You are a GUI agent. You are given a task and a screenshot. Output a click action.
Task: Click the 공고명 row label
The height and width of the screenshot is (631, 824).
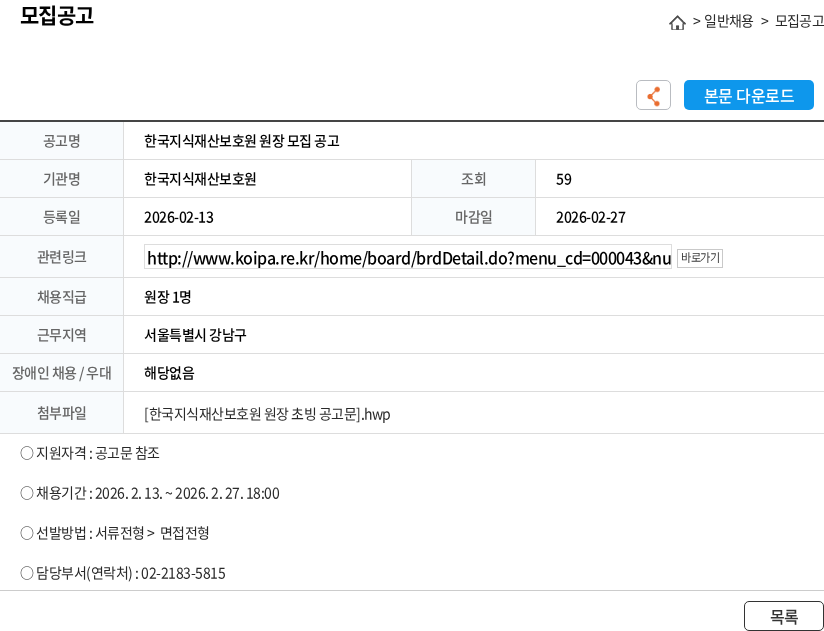tap(61, 141)
